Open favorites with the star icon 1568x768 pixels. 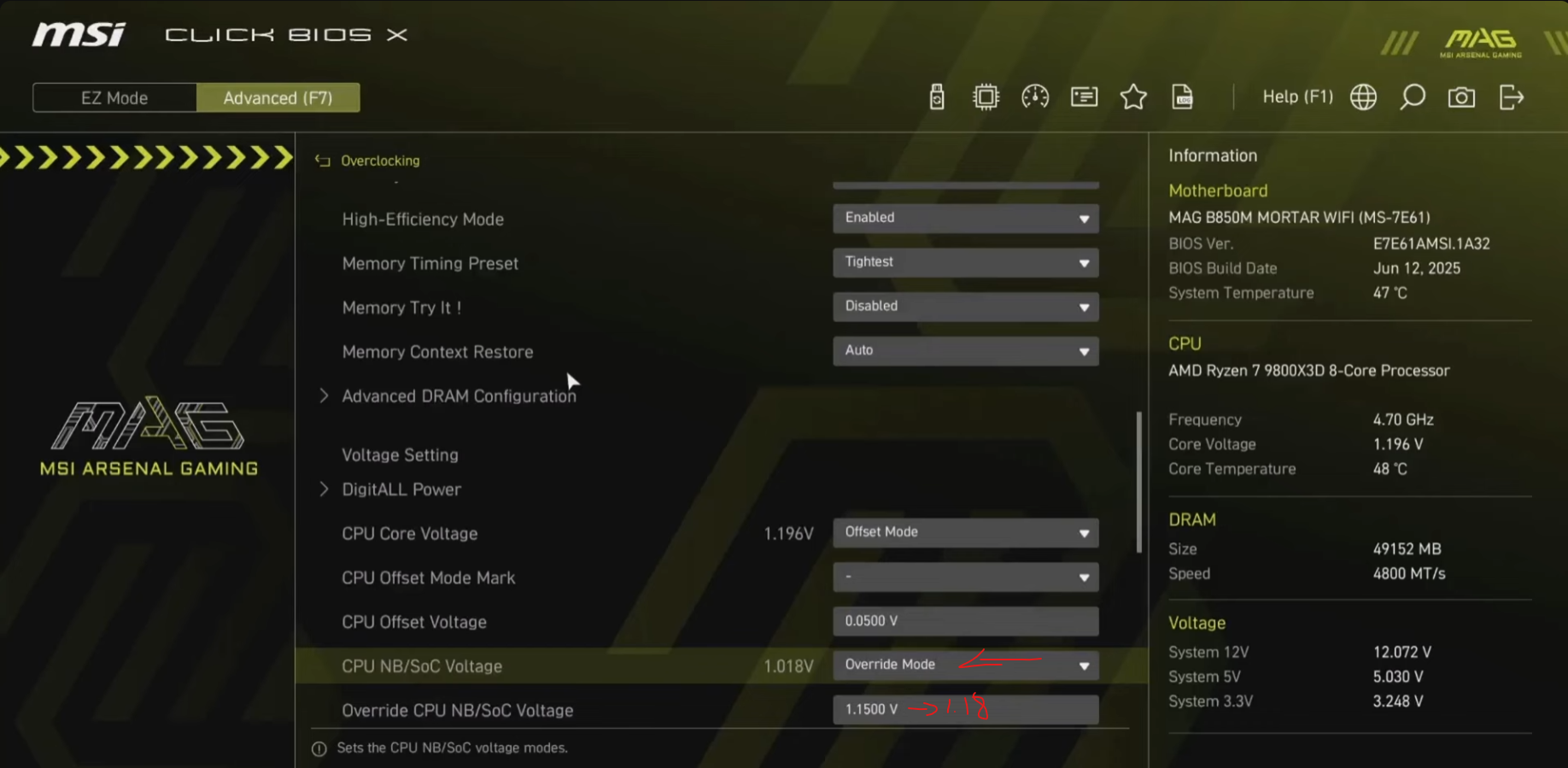coord(1133,97)
